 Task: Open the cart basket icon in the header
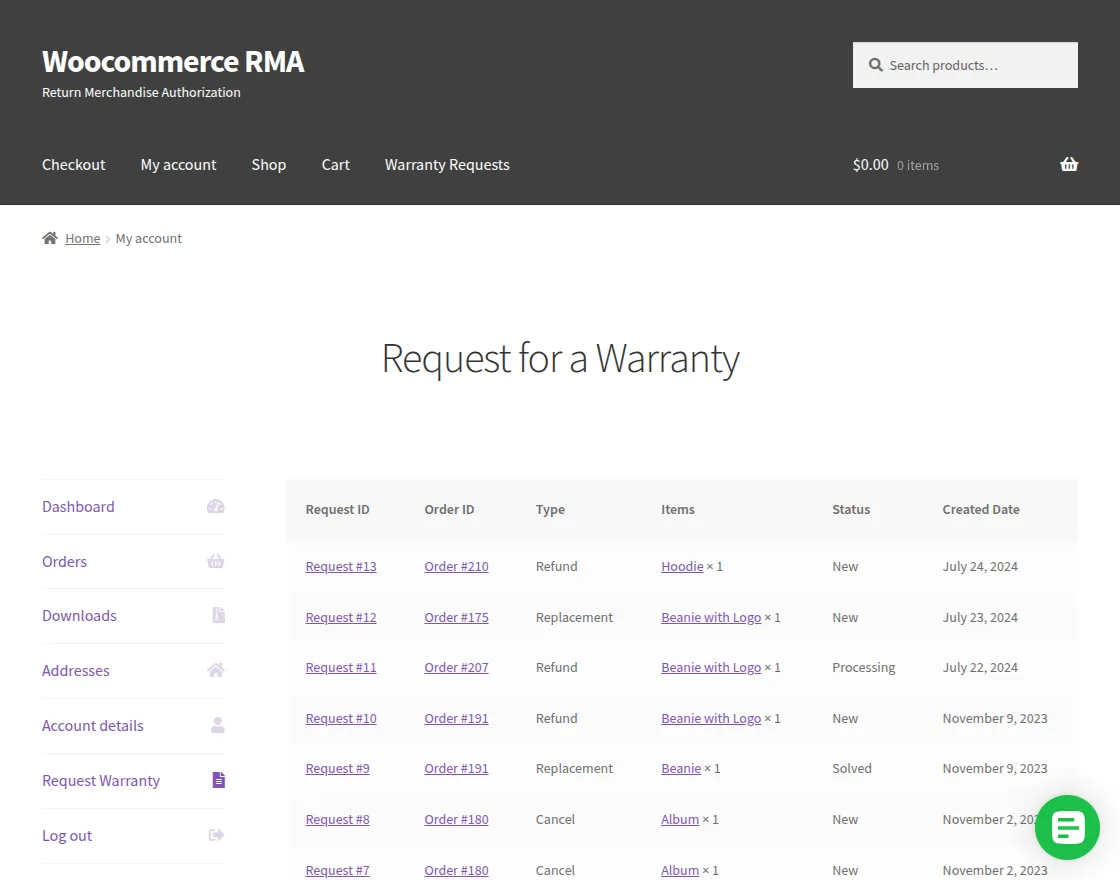coord(1068,164)
